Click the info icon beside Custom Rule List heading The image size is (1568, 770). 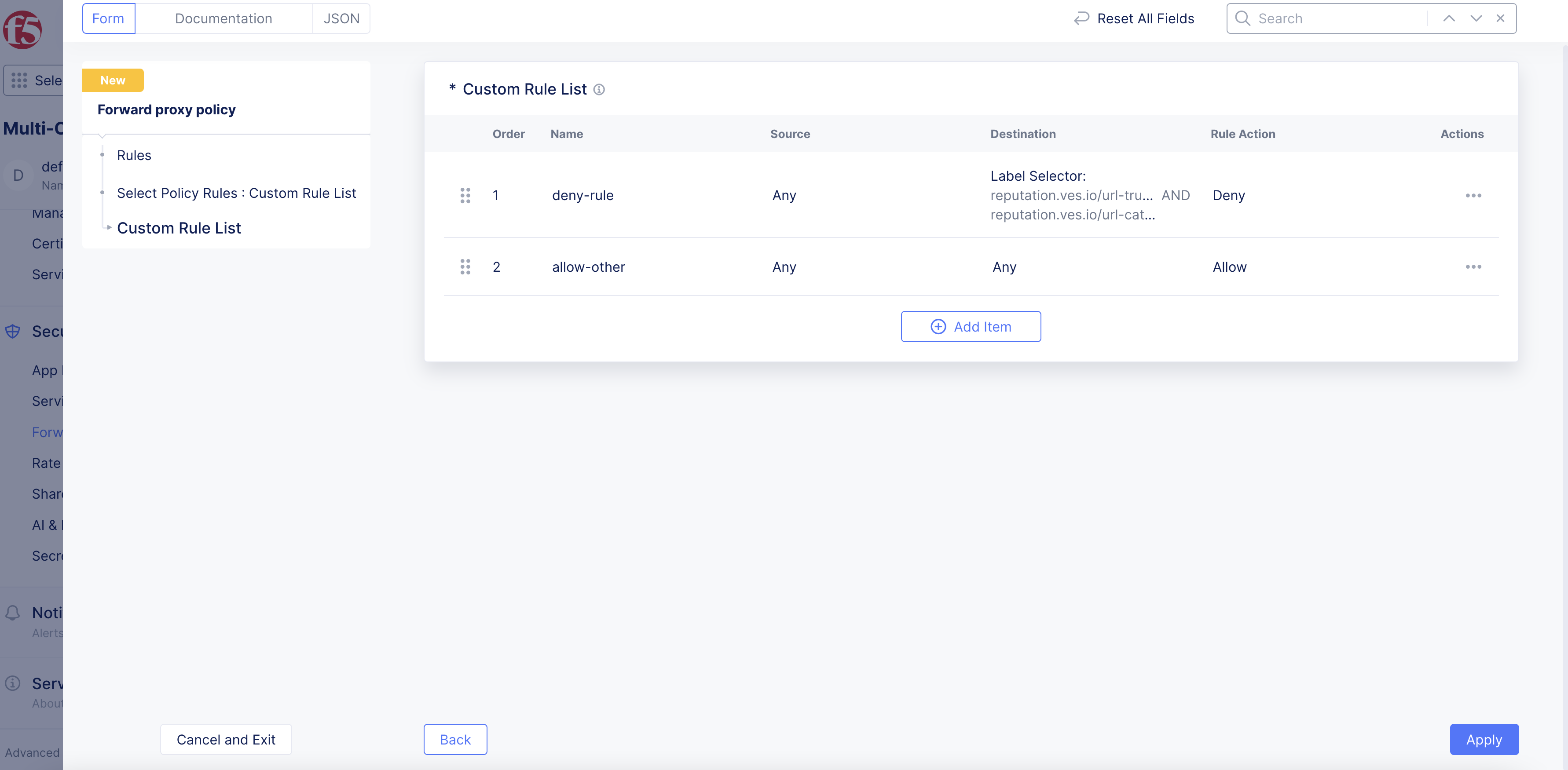[600, 89]
